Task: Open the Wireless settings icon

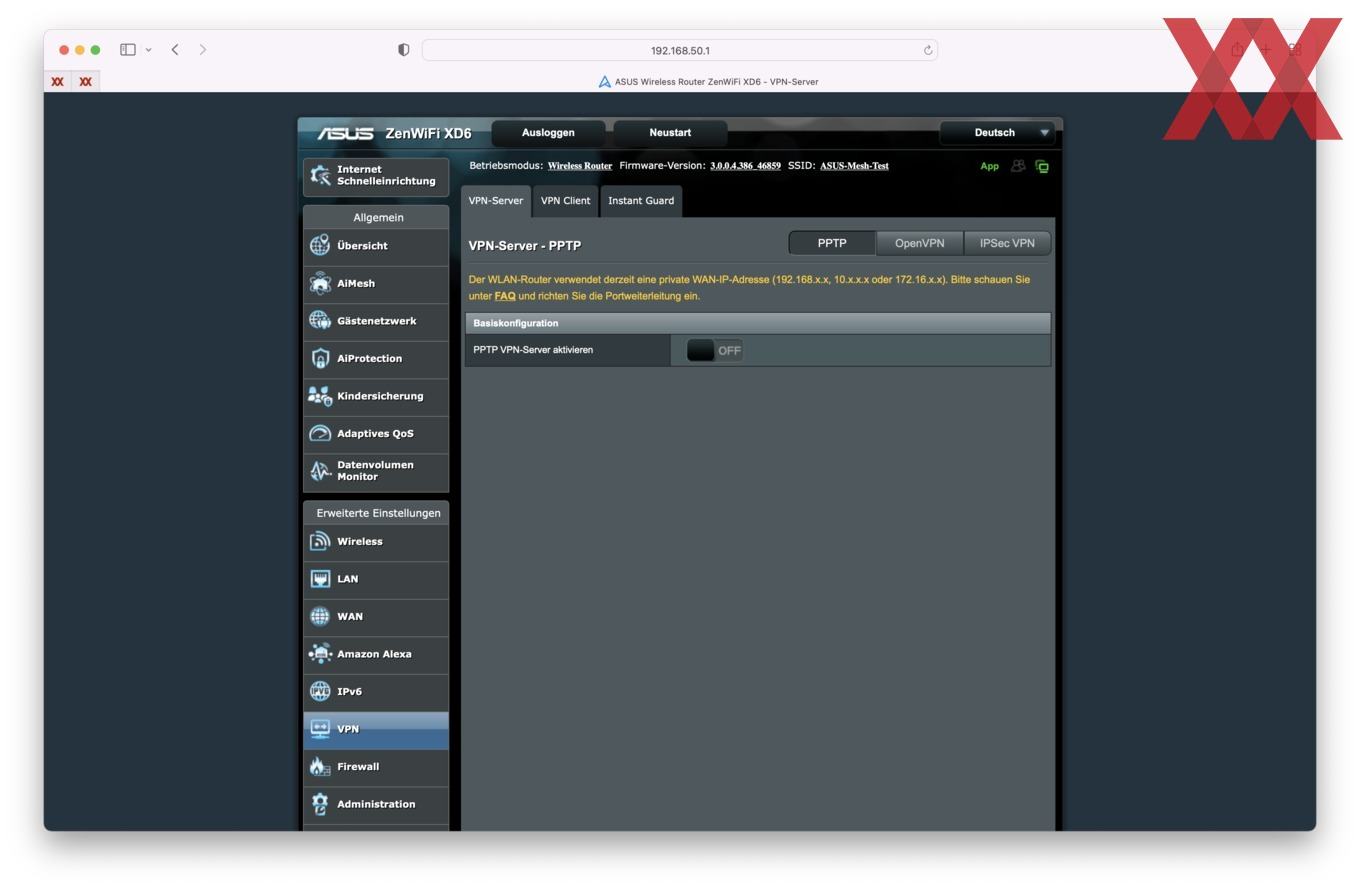Action: (320, 541)
